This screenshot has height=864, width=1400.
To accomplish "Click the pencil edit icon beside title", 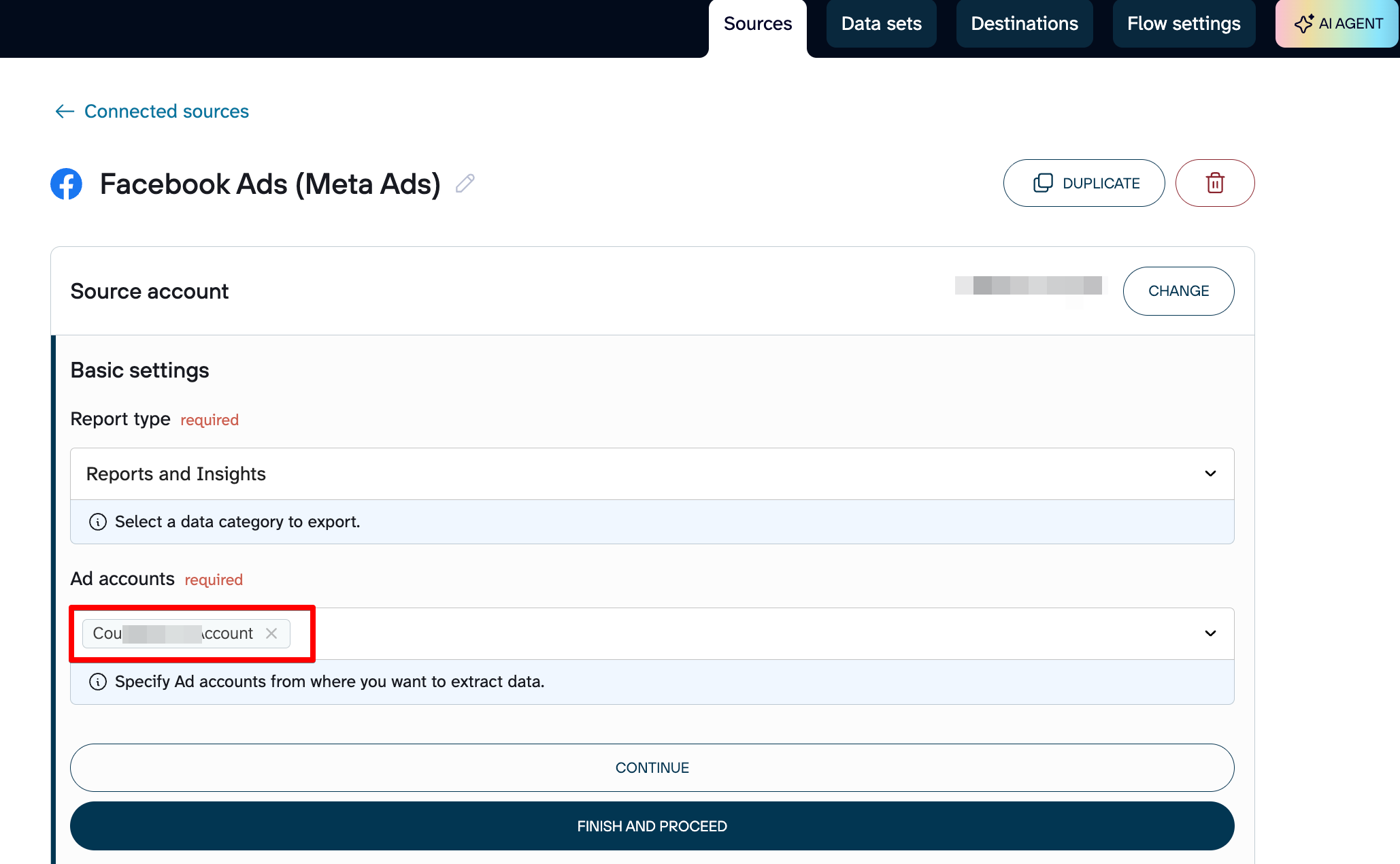I will 465,184.
